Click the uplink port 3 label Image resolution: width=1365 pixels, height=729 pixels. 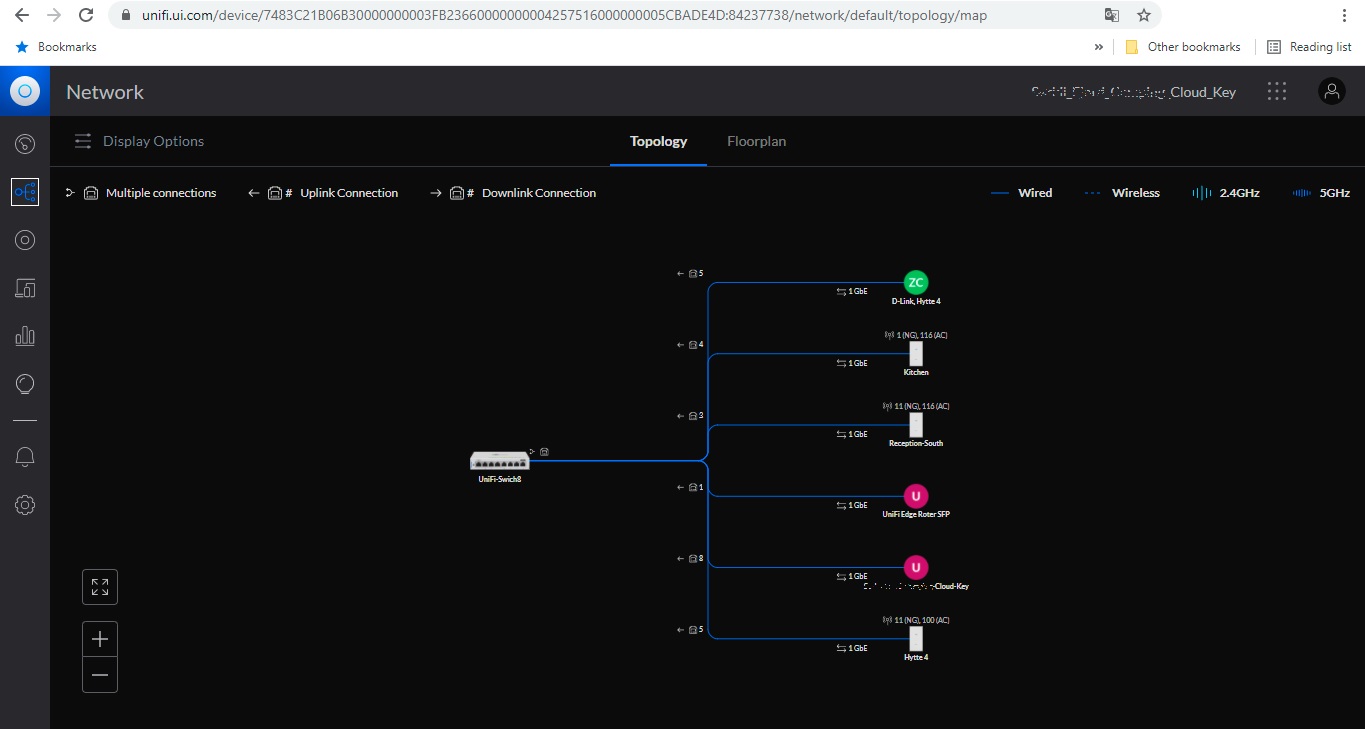click(691, 415)
